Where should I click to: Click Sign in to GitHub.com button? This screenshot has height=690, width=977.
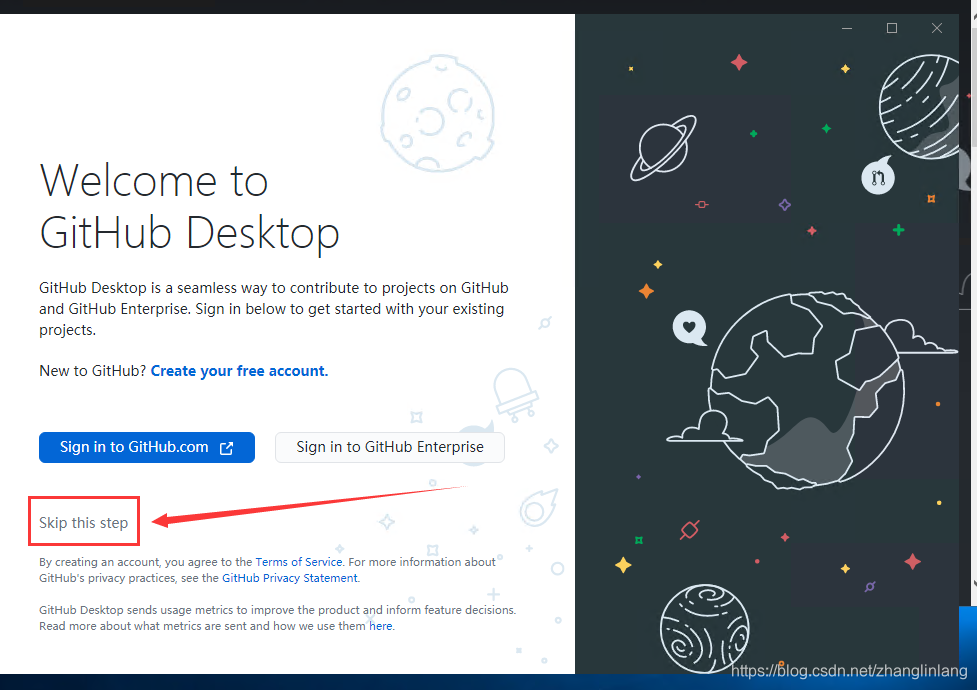(146, 447)
